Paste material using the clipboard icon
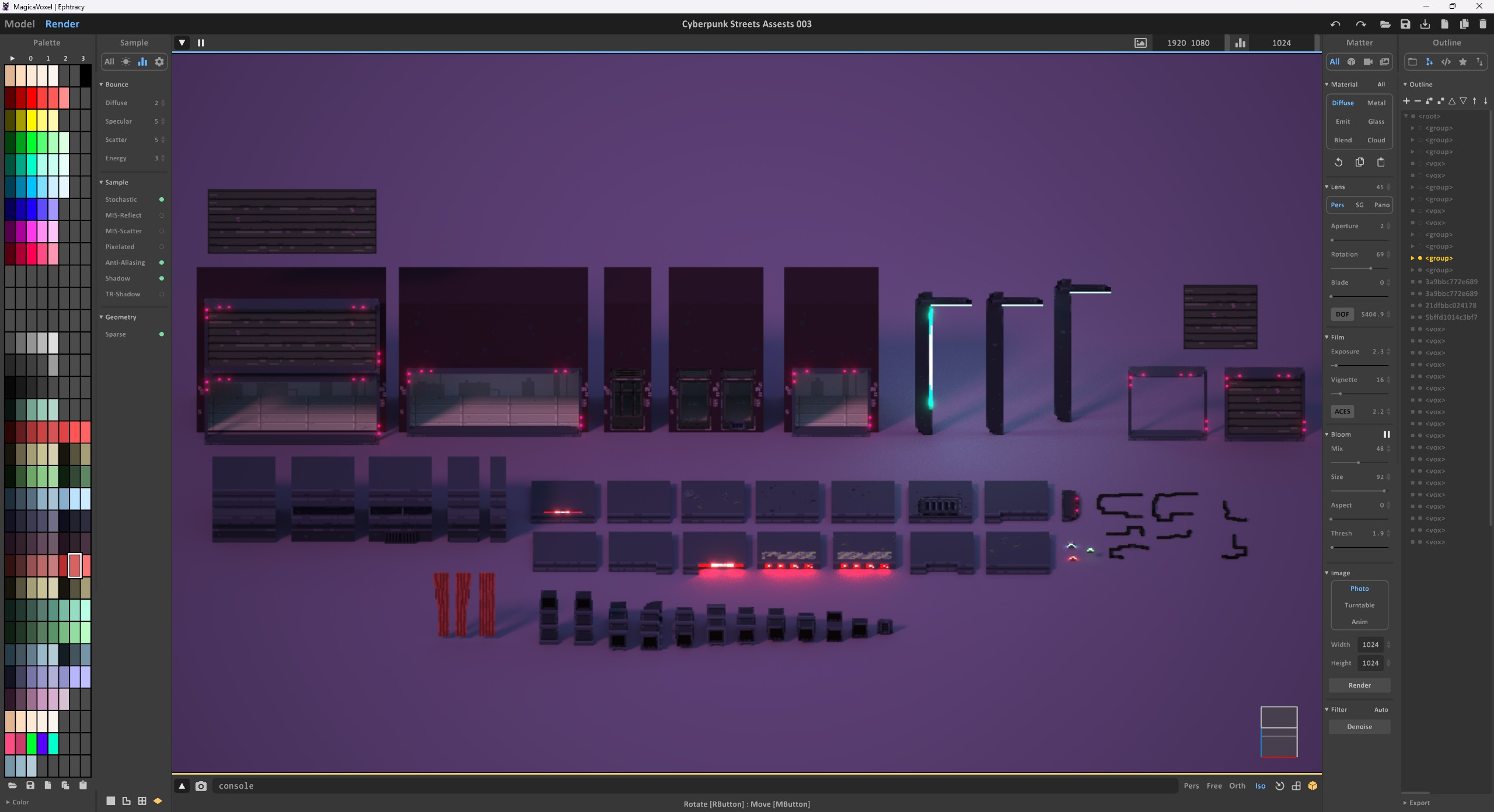 point(1381,162)
